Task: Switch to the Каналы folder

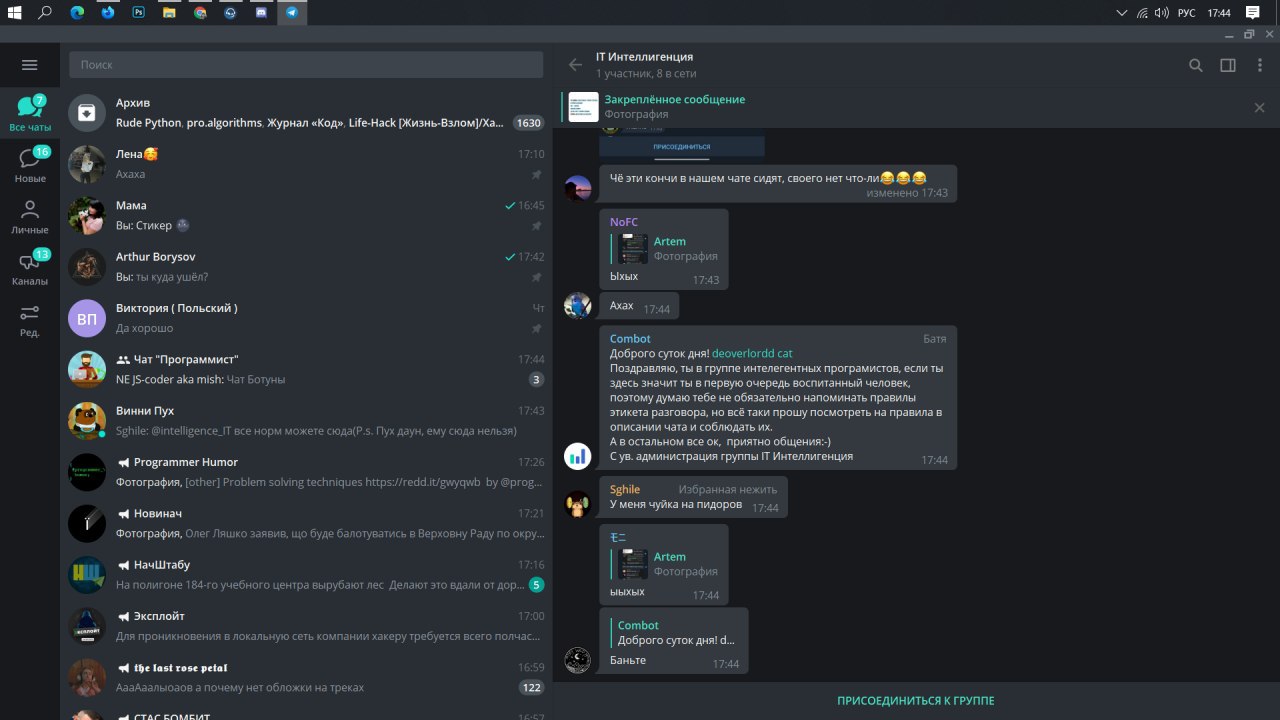Action: (30, 268)
